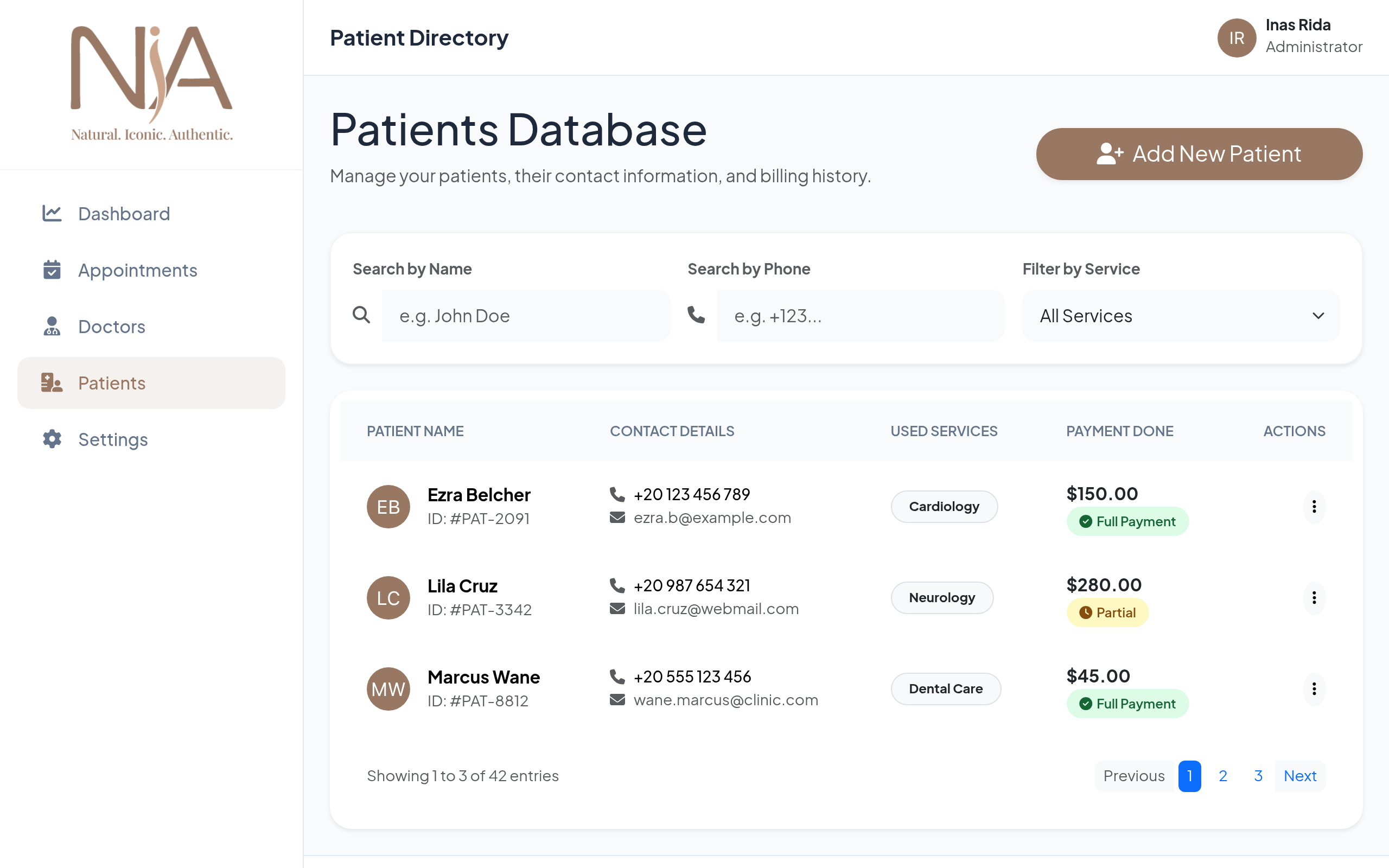Viewport: 1389px width, 868px height.
Task: Open the actions menu for Ezra Belcher
Action: [x=1314, y=506]
